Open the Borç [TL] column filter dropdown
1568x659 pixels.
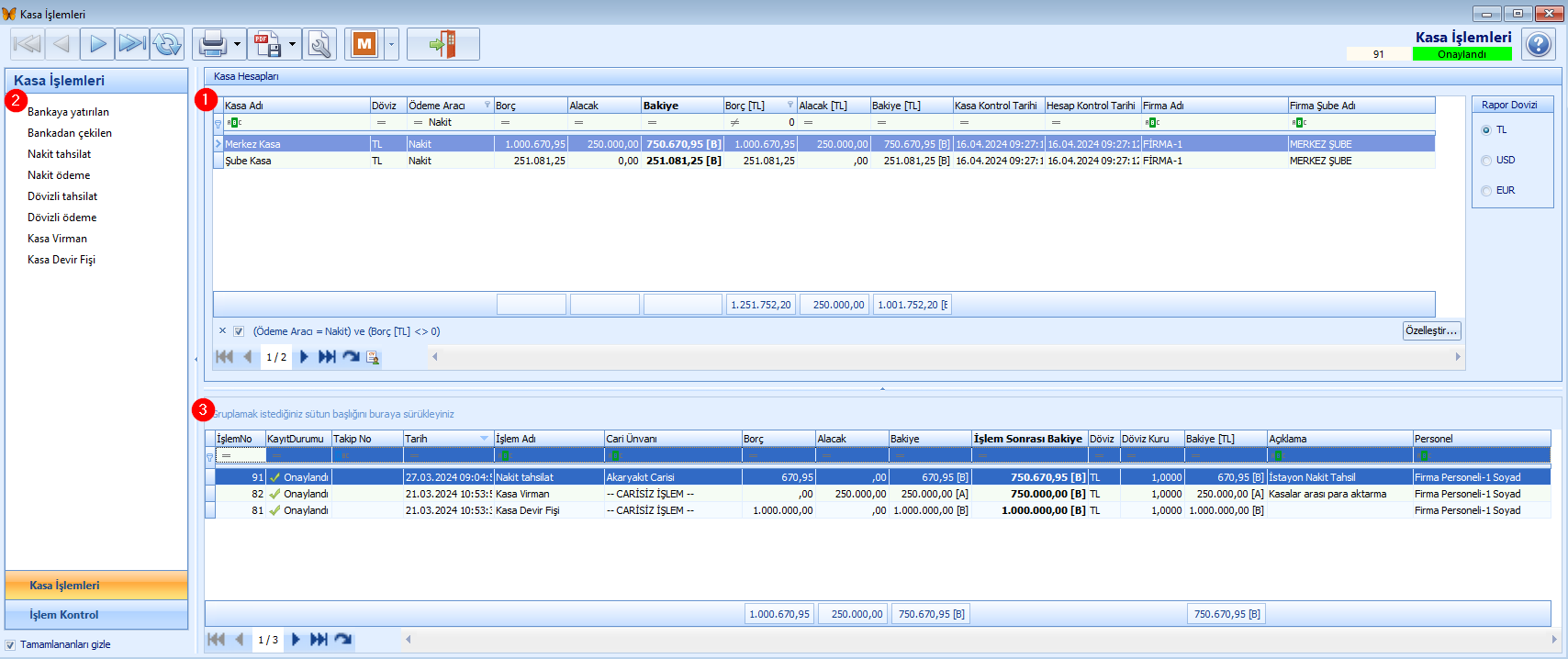(790, 106)
